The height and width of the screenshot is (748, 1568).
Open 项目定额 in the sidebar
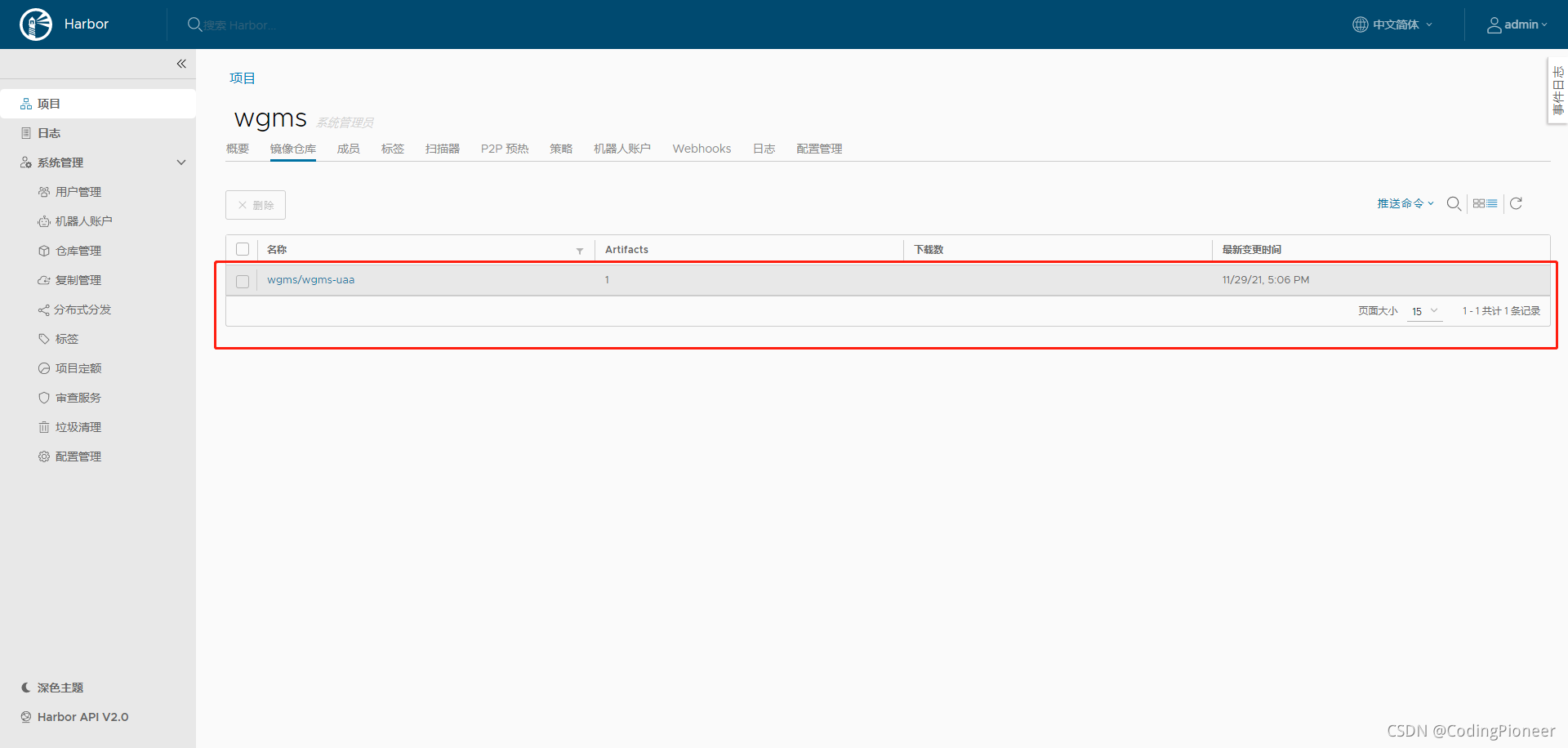pos(78,368)
